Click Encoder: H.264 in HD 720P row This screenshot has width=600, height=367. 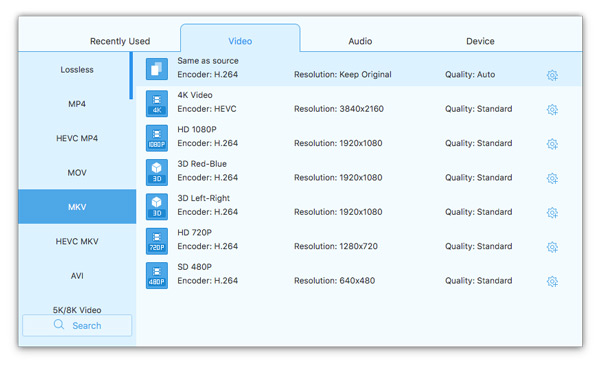[x=207, y=246]
